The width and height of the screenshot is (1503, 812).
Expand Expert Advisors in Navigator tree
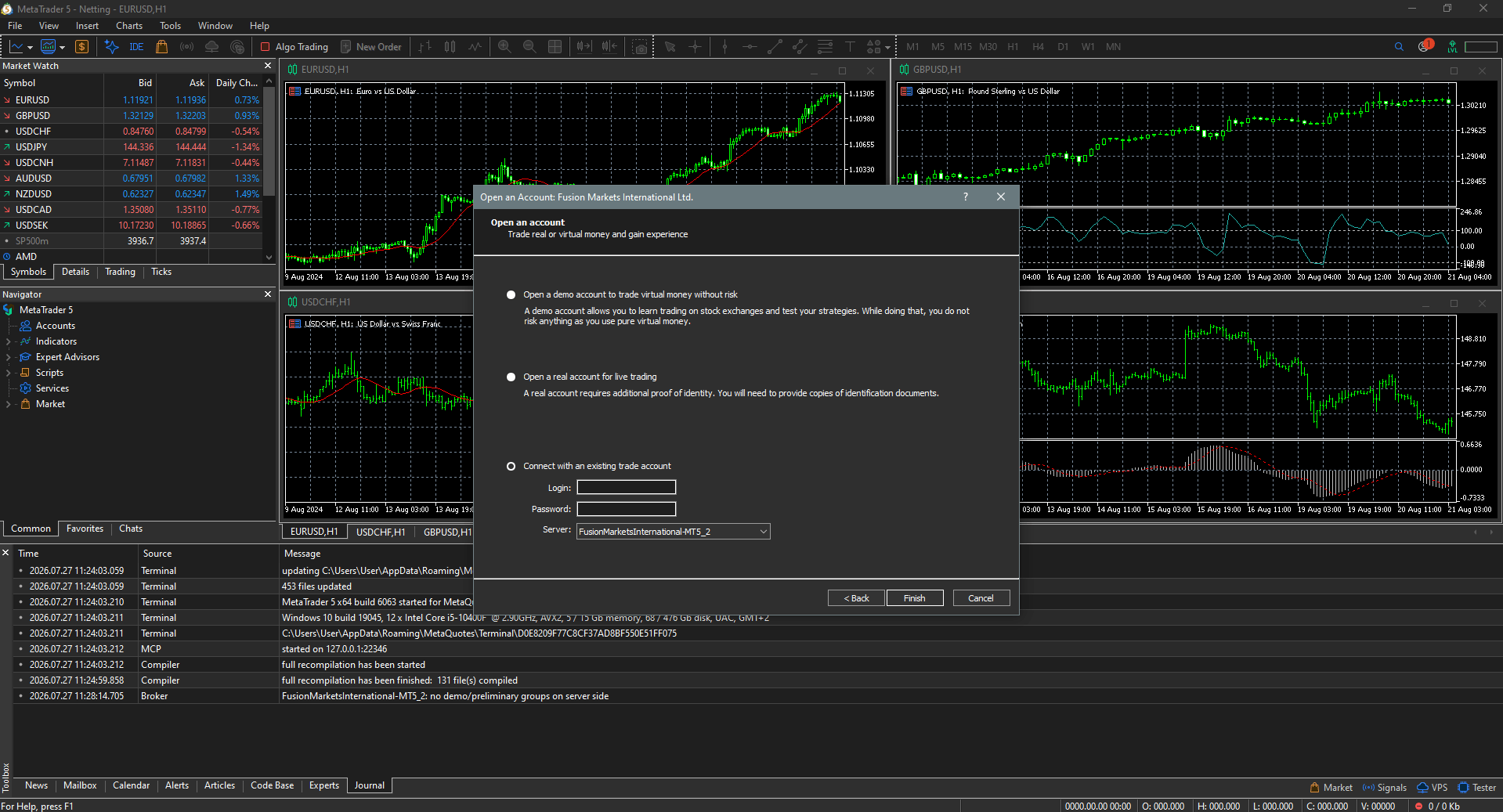point(9,358)
